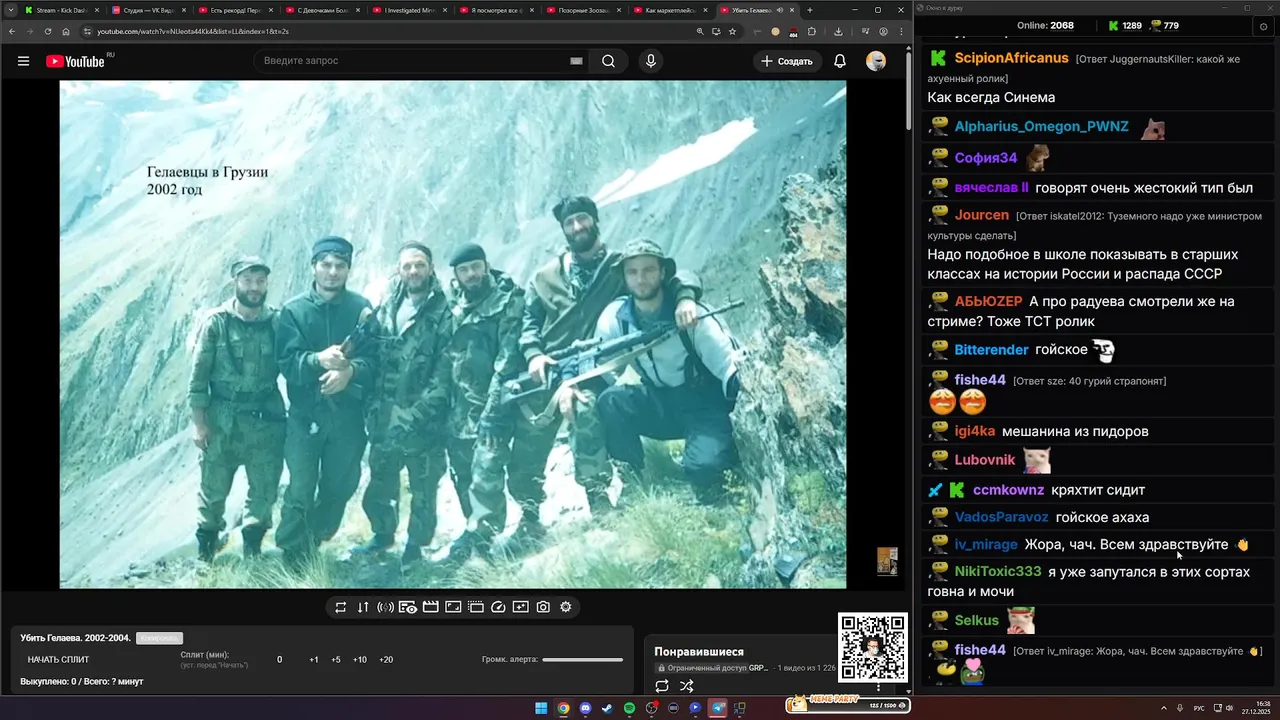Click the video frame to pause
Screen dimensions: 1280x720
click(x=452, y=334)
